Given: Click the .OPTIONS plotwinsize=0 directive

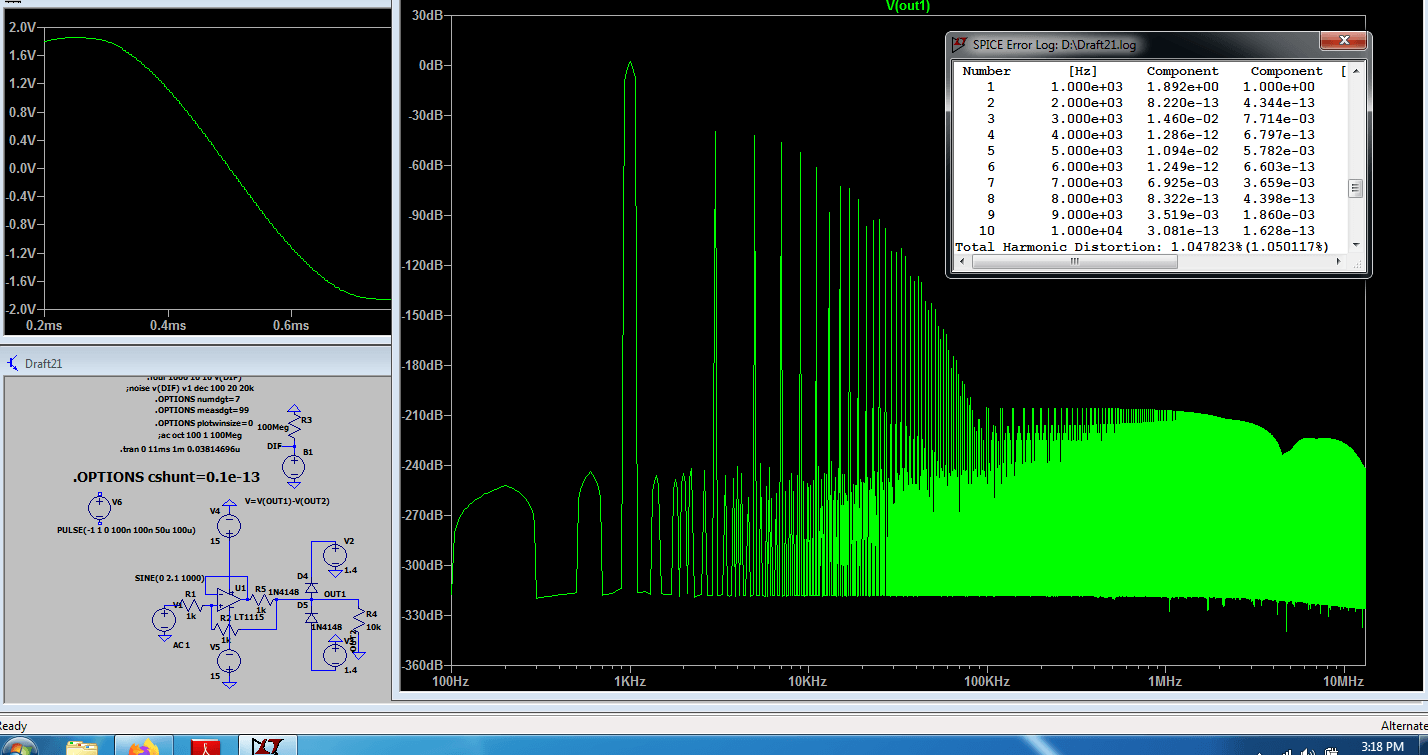Looking at the screenshot, I should [x=204, y=423].
